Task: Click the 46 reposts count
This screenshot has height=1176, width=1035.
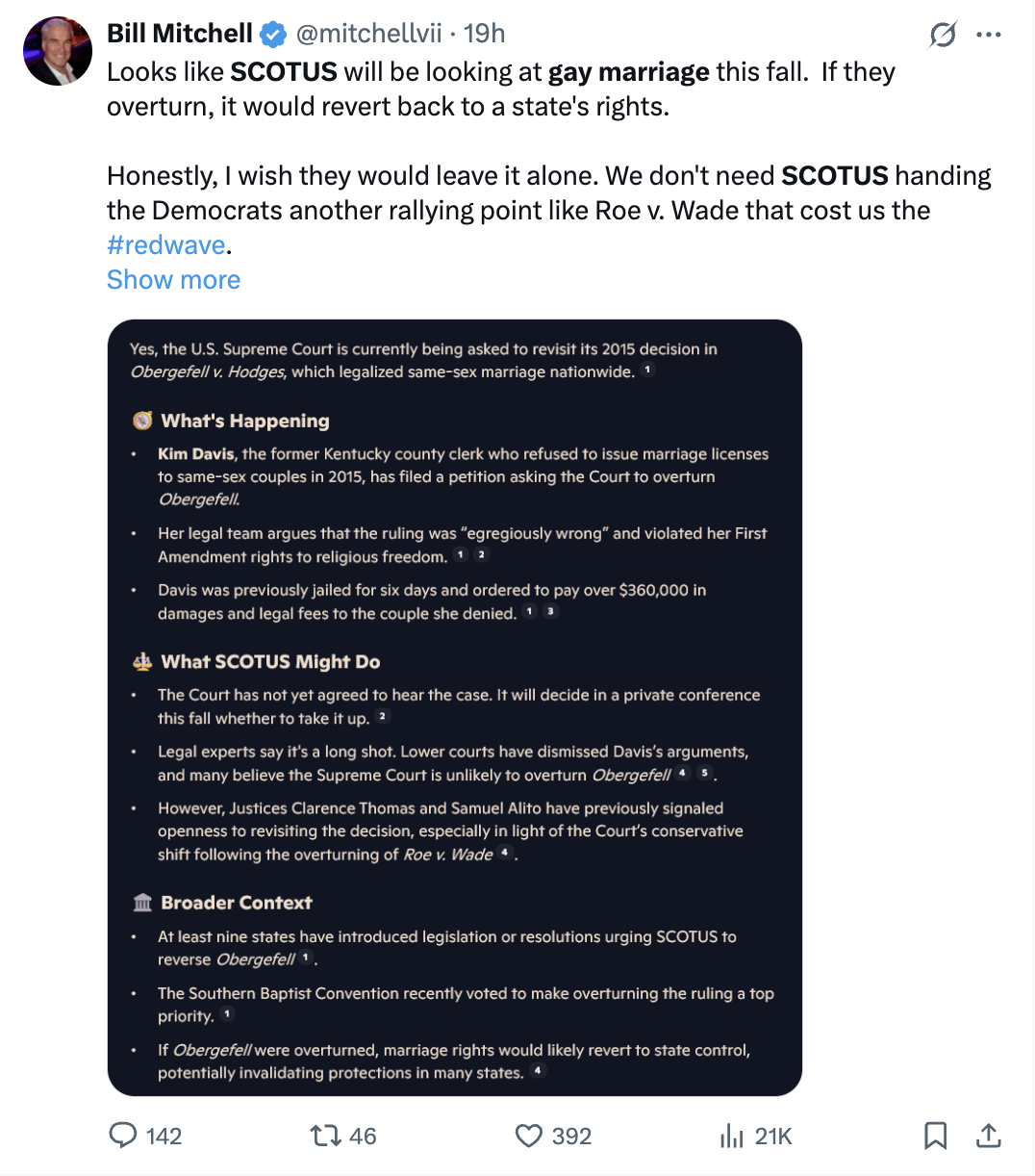Action: click(x=363, y=1137)
